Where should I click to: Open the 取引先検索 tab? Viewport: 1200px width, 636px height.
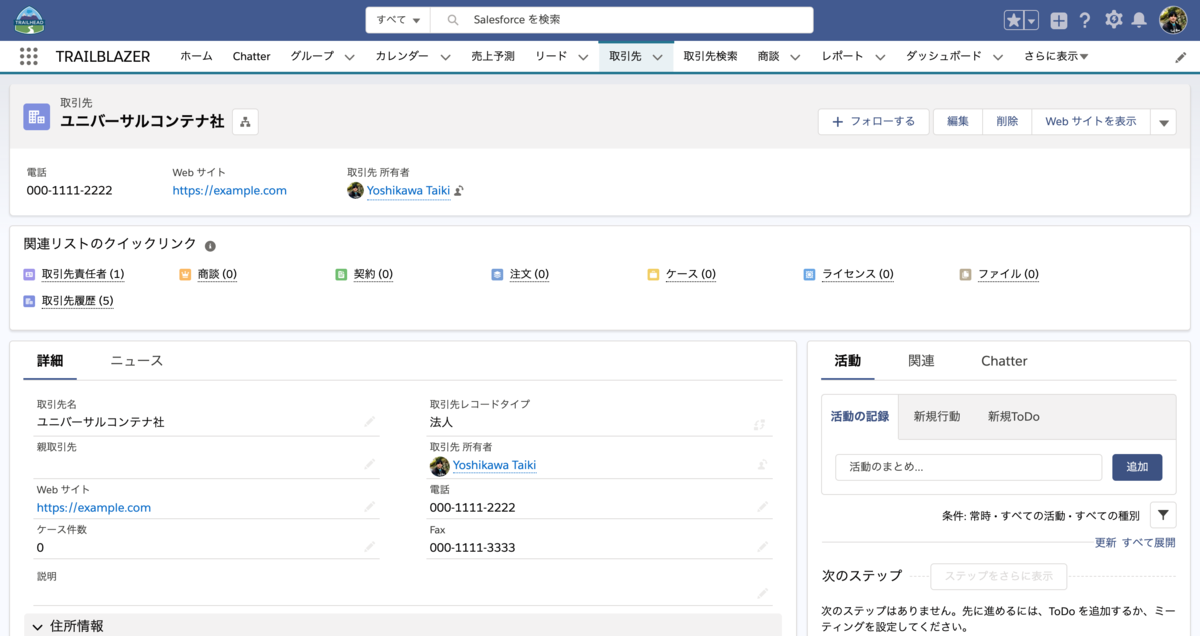711,57
